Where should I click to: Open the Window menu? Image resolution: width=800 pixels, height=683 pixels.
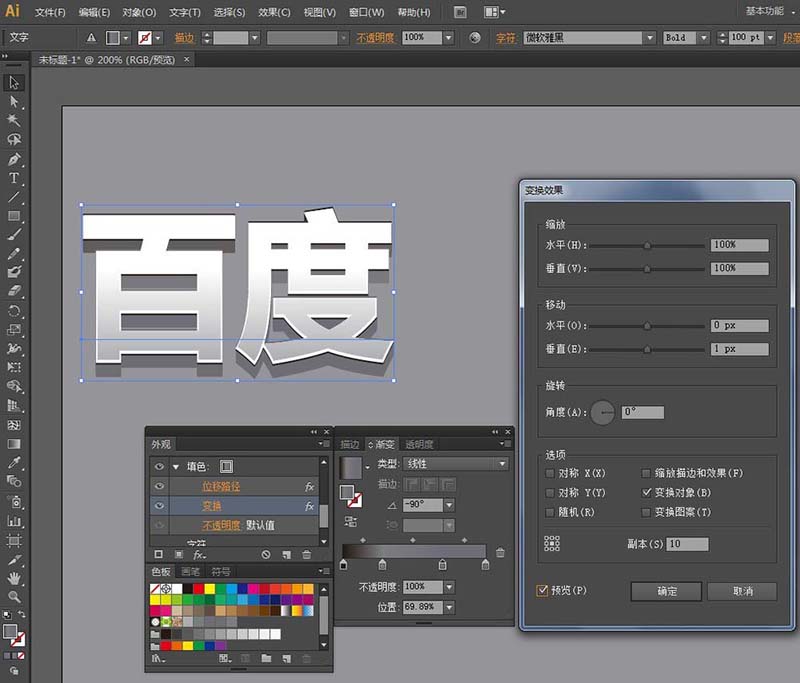click(x=366, y=12)
